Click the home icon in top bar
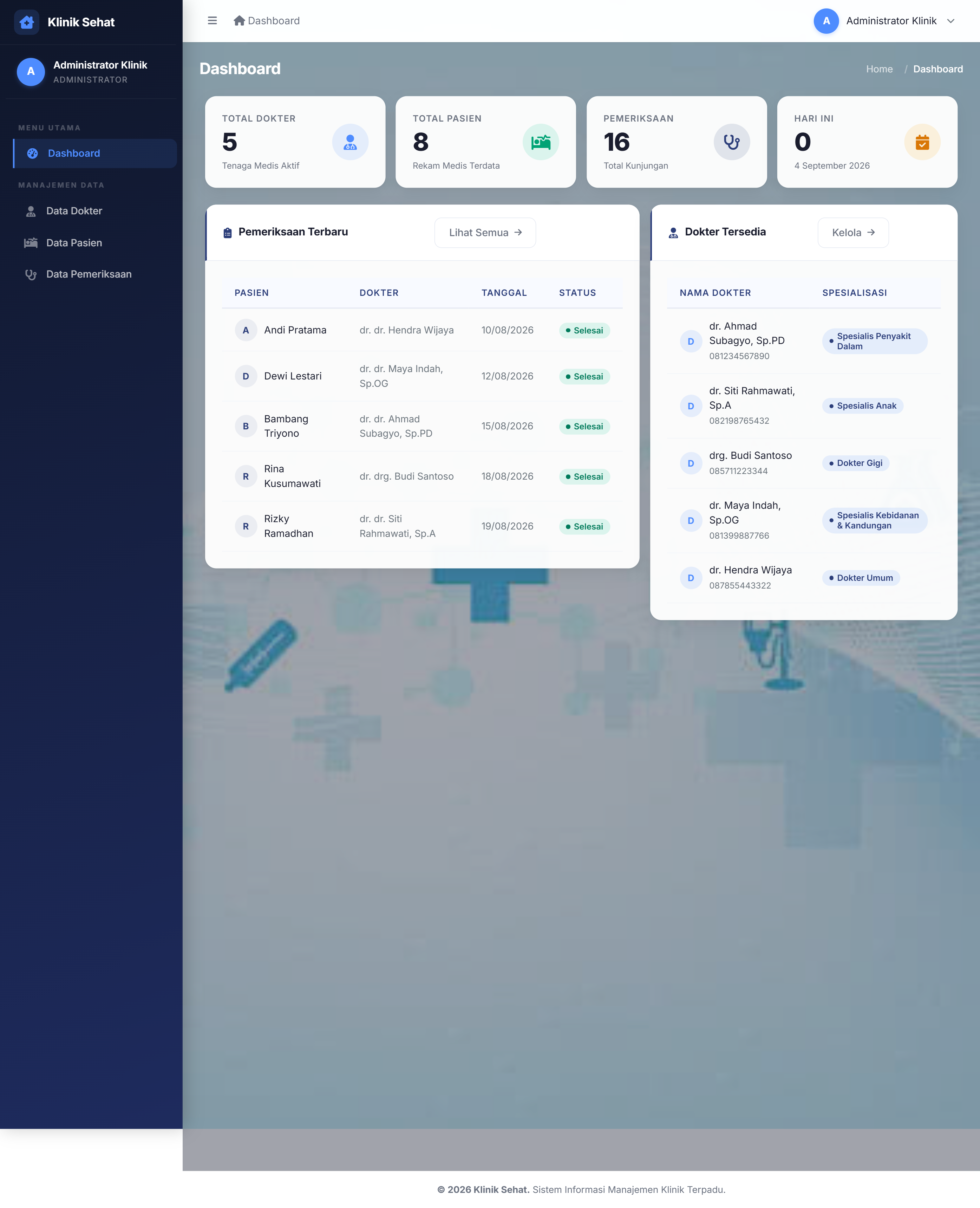Image resolution: width=980 pixels, height=1208 pixels. point(239,21)
